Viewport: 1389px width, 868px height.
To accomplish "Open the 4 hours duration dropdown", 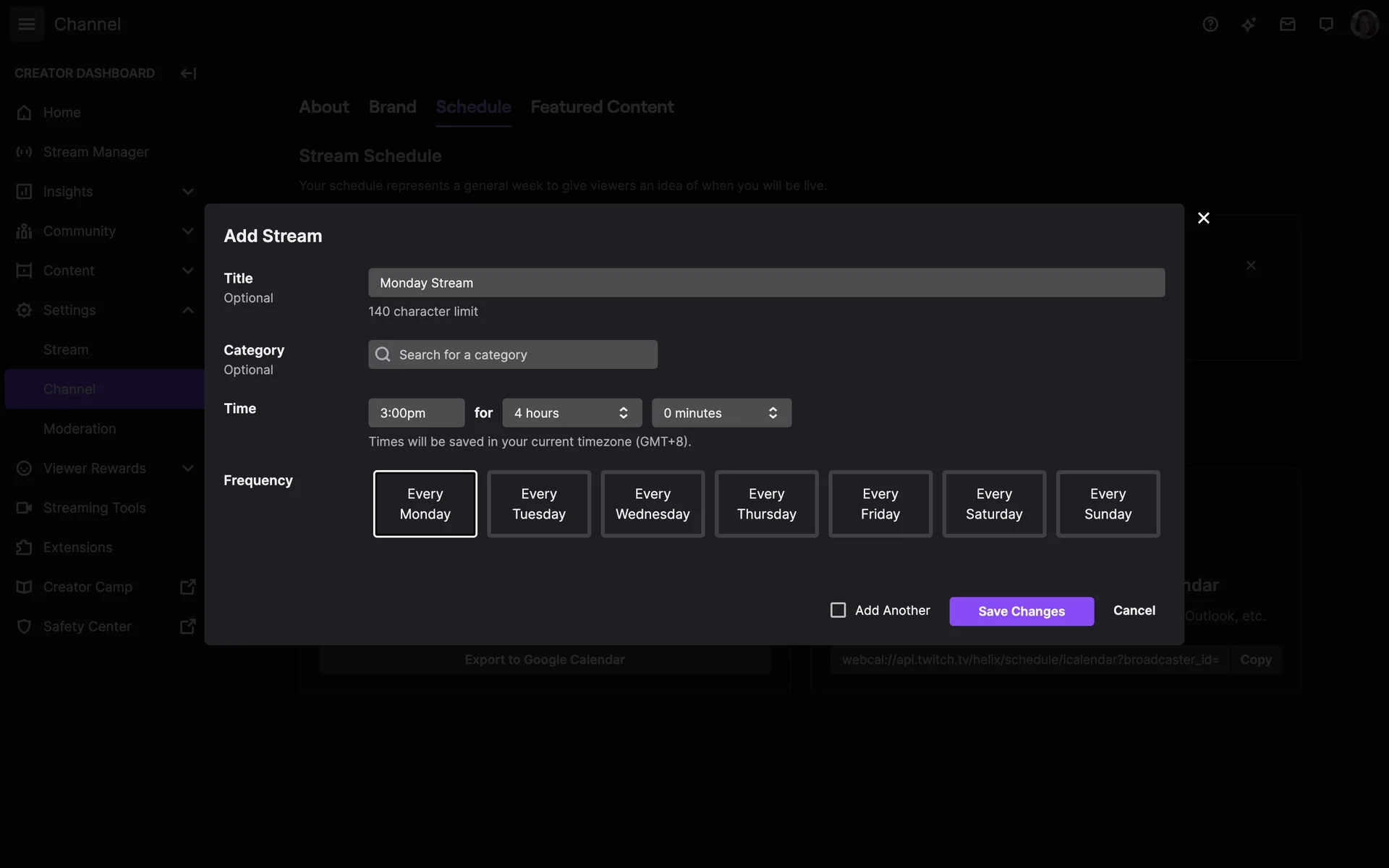I will coord(572,413).
